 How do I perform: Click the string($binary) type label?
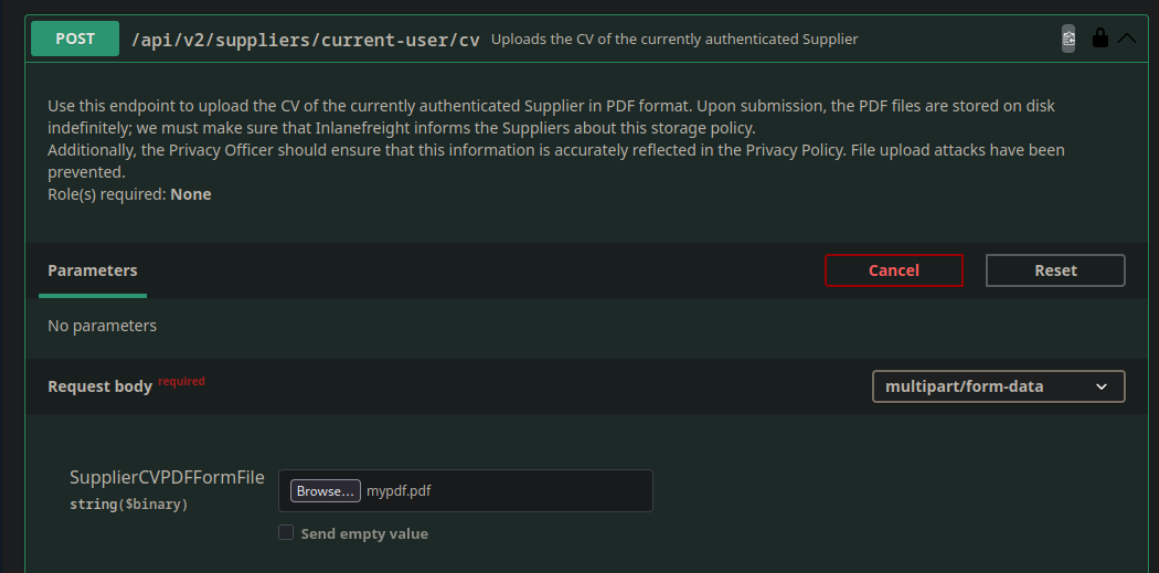tap(129, 504)
